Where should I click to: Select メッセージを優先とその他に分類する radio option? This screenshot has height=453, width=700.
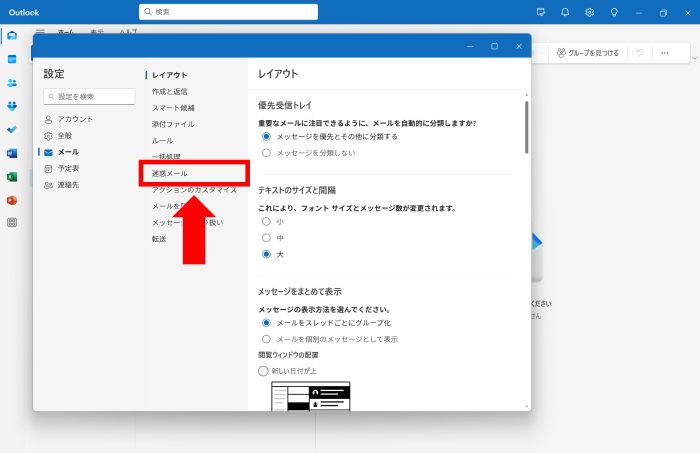266,136
